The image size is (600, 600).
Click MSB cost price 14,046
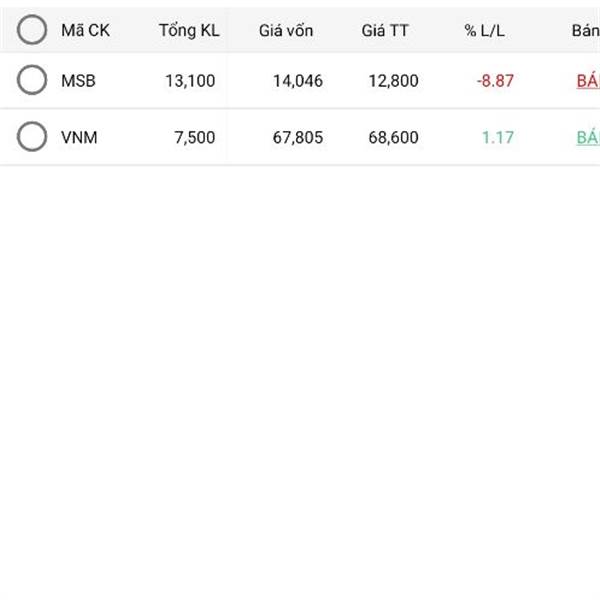click(x=298, y=81)
